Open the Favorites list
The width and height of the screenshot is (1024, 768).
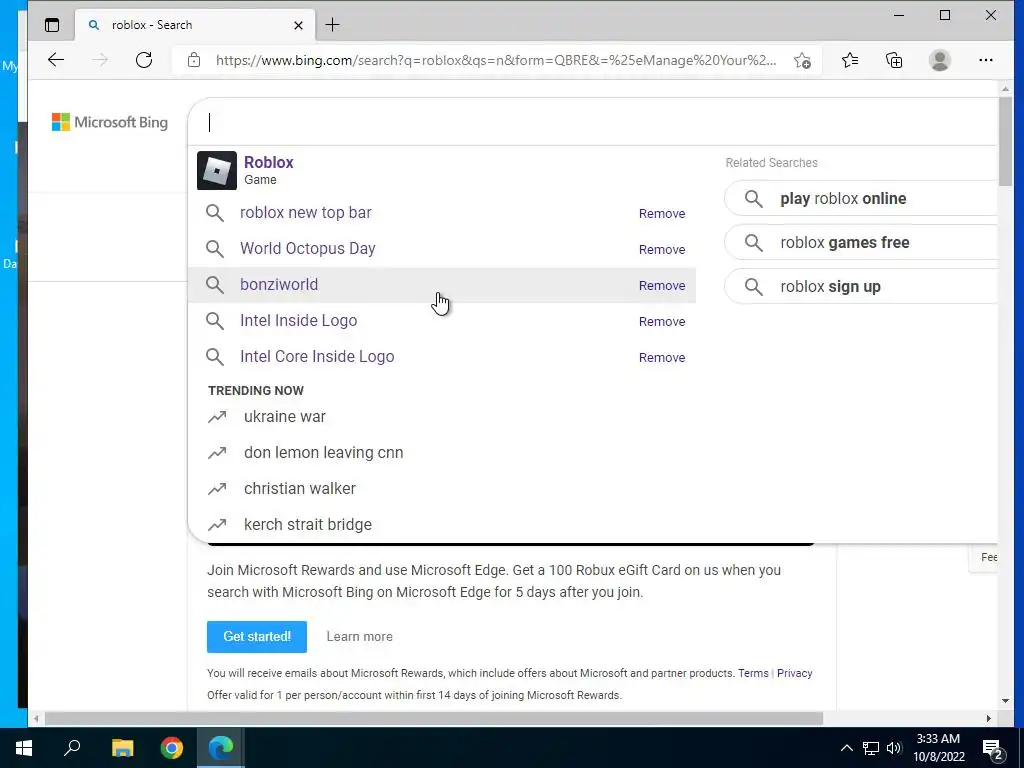coord(850,60)
